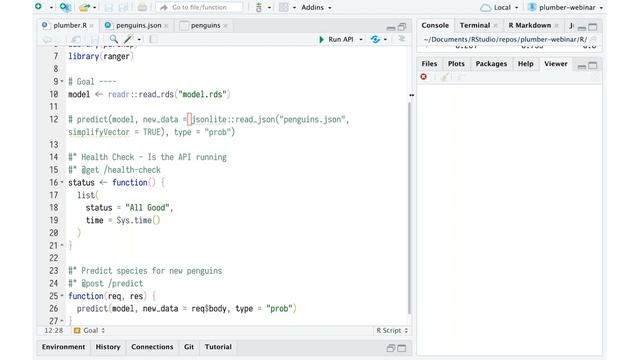Open the R Script file type selector
Viewport: 640px width, 360px height.
tap(392, 331)
